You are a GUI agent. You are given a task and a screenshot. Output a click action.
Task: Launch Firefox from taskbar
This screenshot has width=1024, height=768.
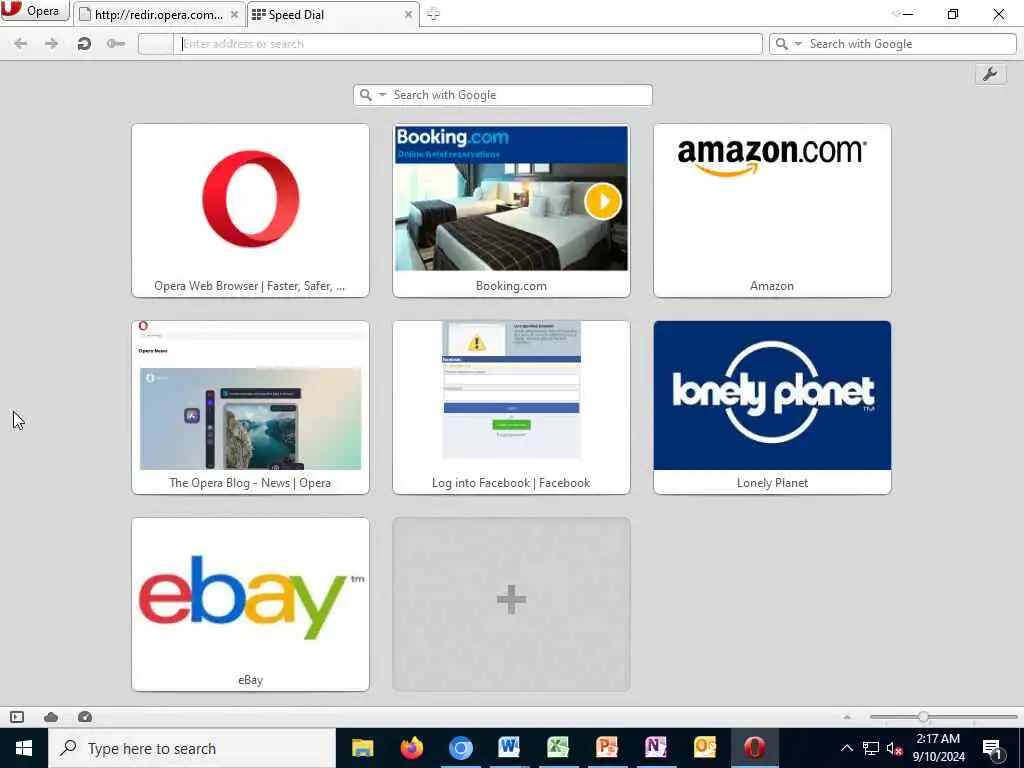pyautogui.click(x=411, y=748)
